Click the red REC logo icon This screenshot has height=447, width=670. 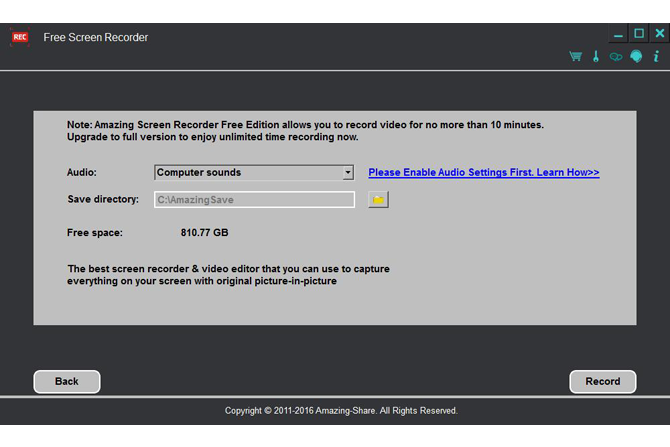point(20,37)
